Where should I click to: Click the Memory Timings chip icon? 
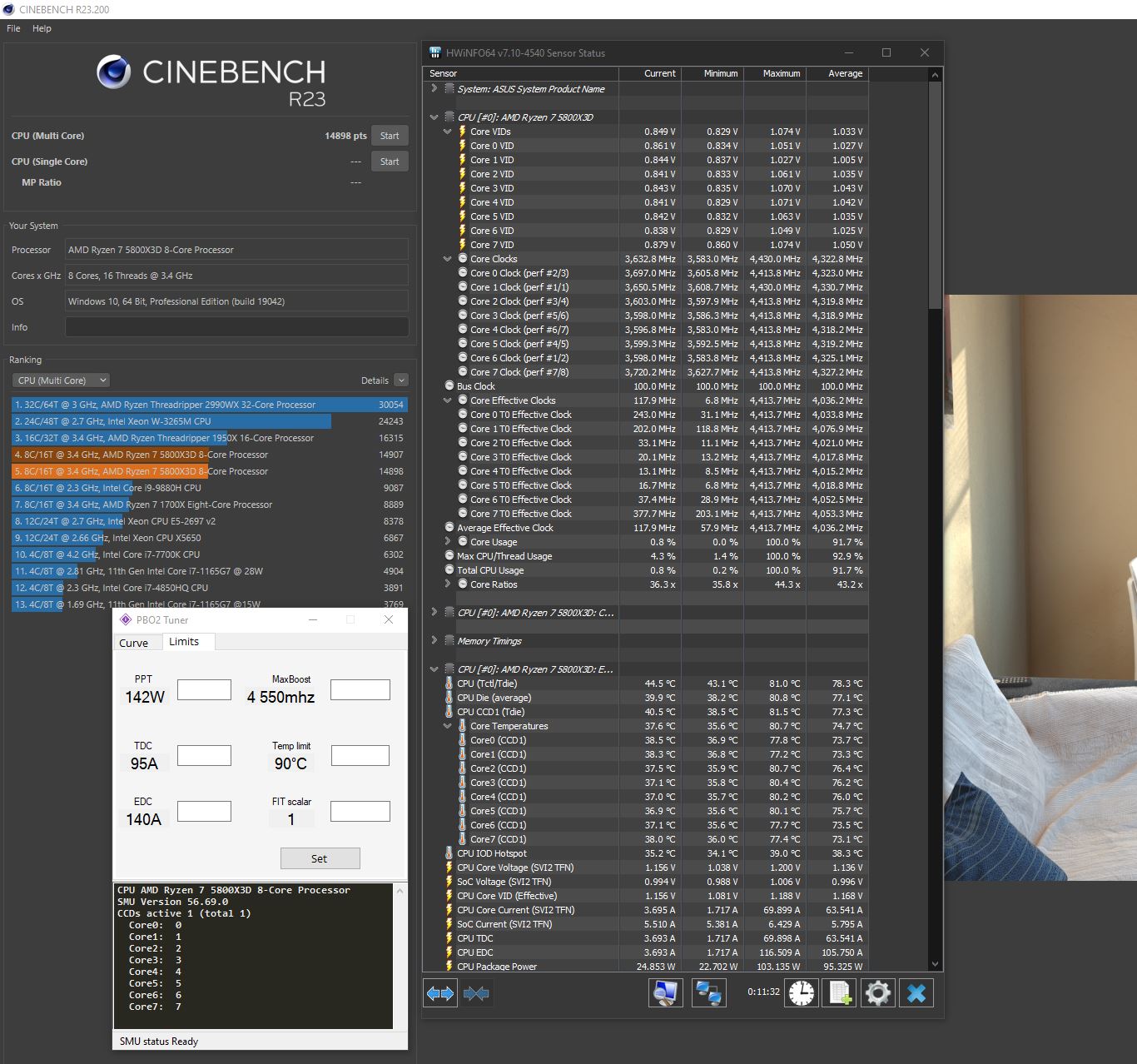(449, 641)
